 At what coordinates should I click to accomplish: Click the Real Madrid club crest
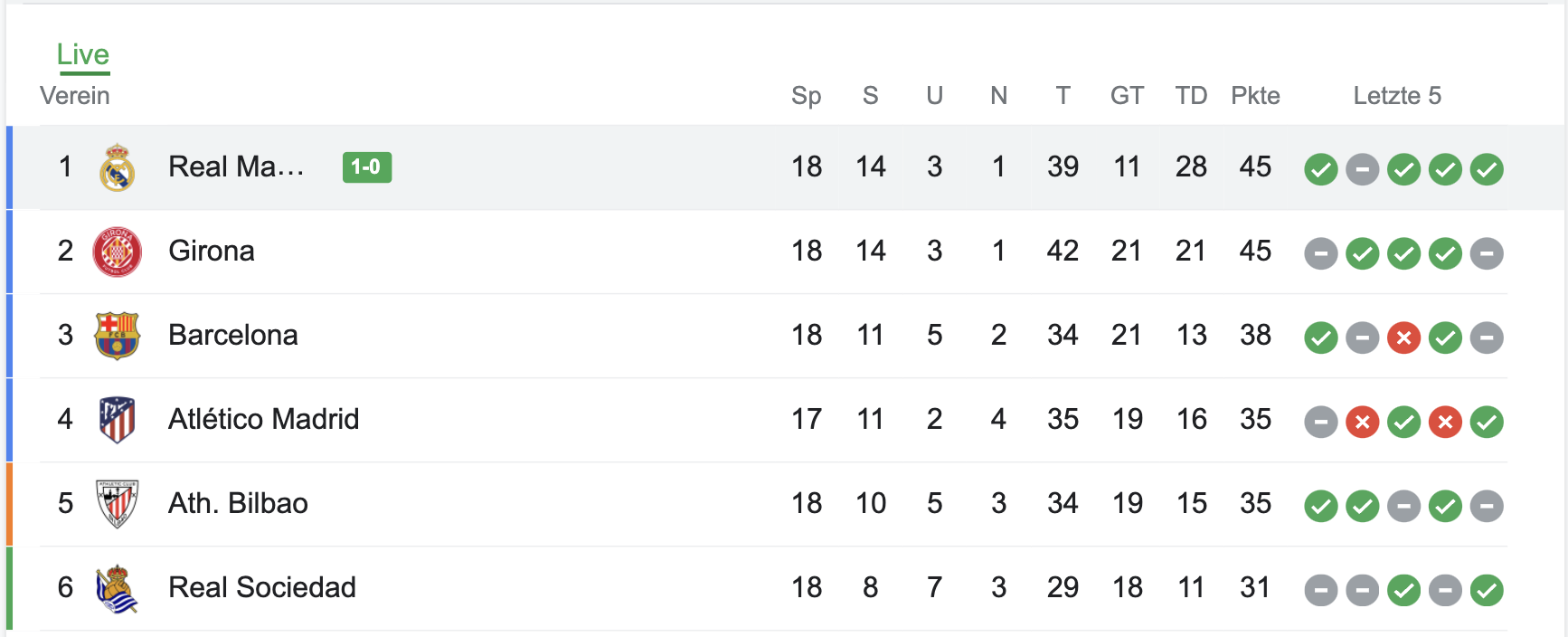(117, 167)
